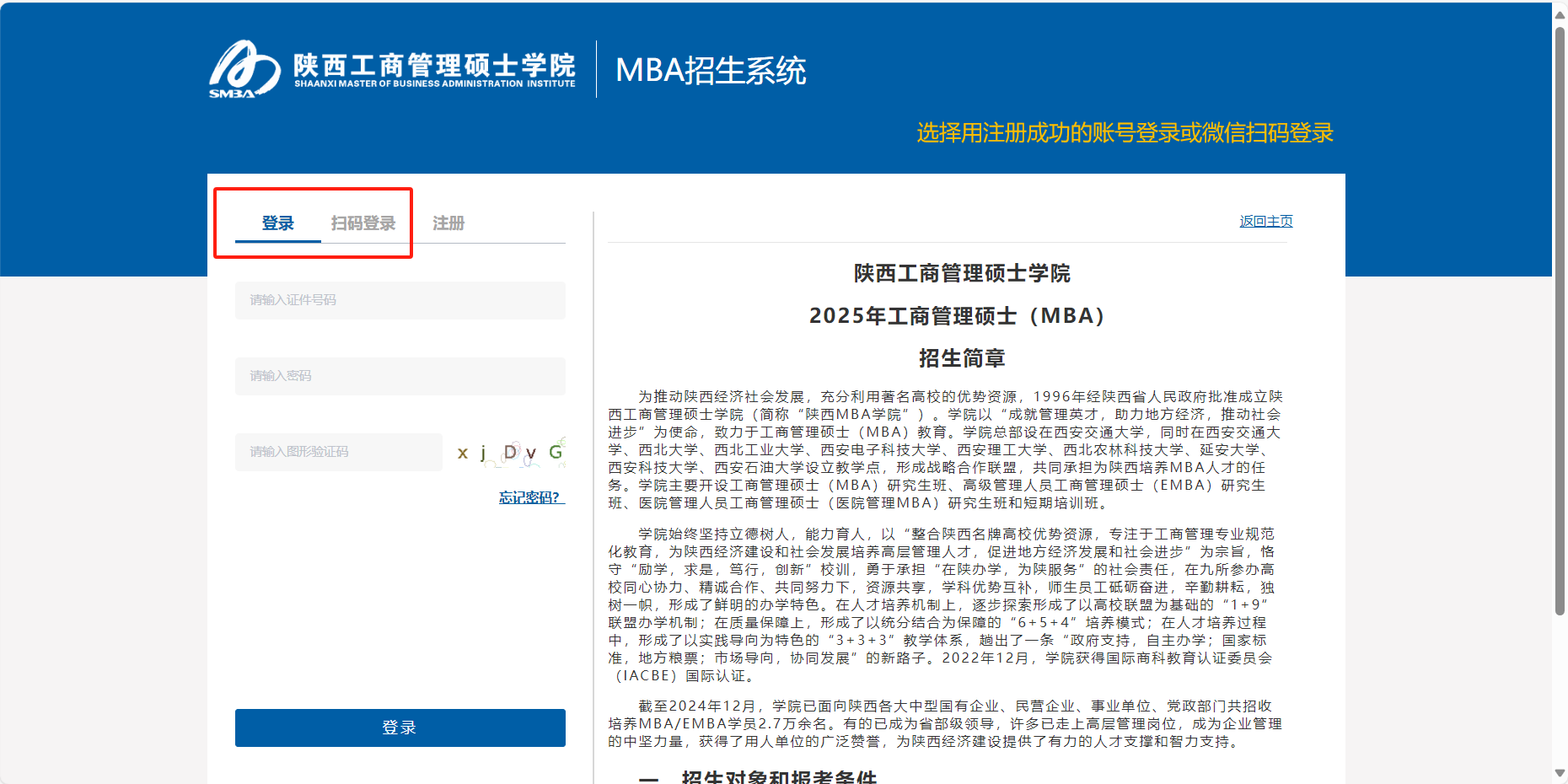Click the scrollbar down arrow
The width and height of the screenshot is (1568, 784).
(x=1560, y=773)
